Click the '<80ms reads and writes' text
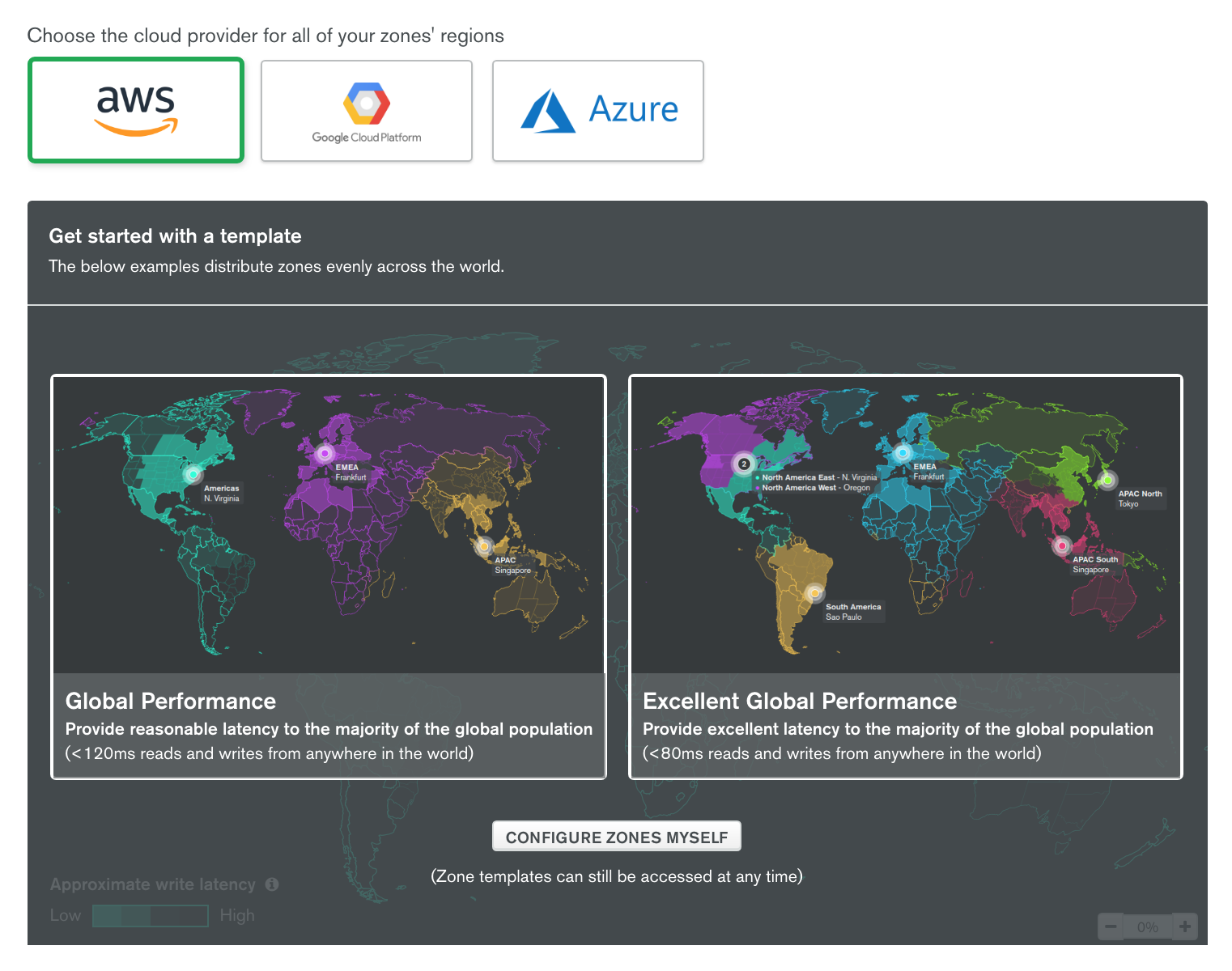 (842, 753)
